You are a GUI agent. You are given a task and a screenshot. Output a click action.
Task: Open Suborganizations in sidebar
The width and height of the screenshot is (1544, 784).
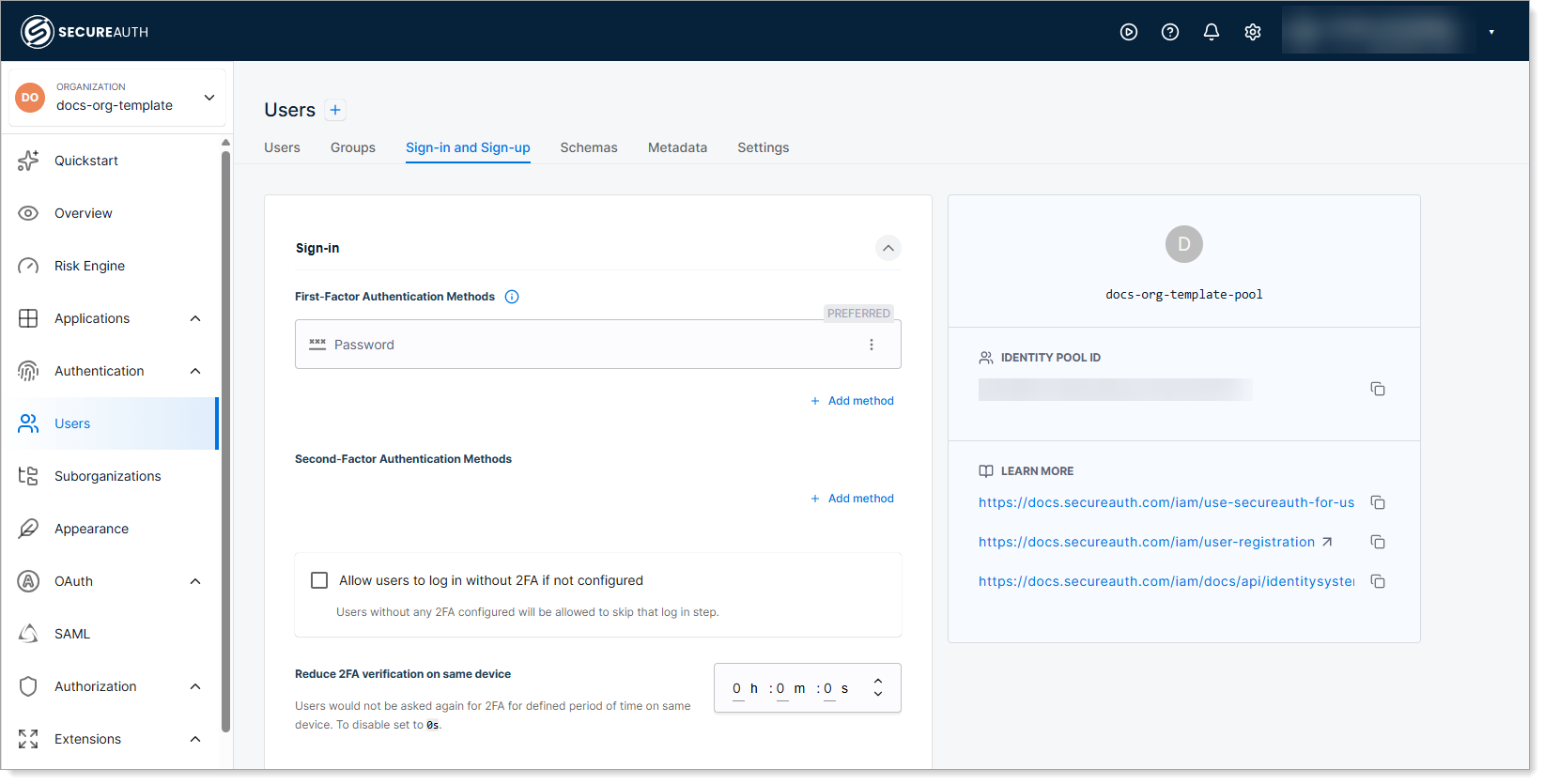tap(108, 476)
